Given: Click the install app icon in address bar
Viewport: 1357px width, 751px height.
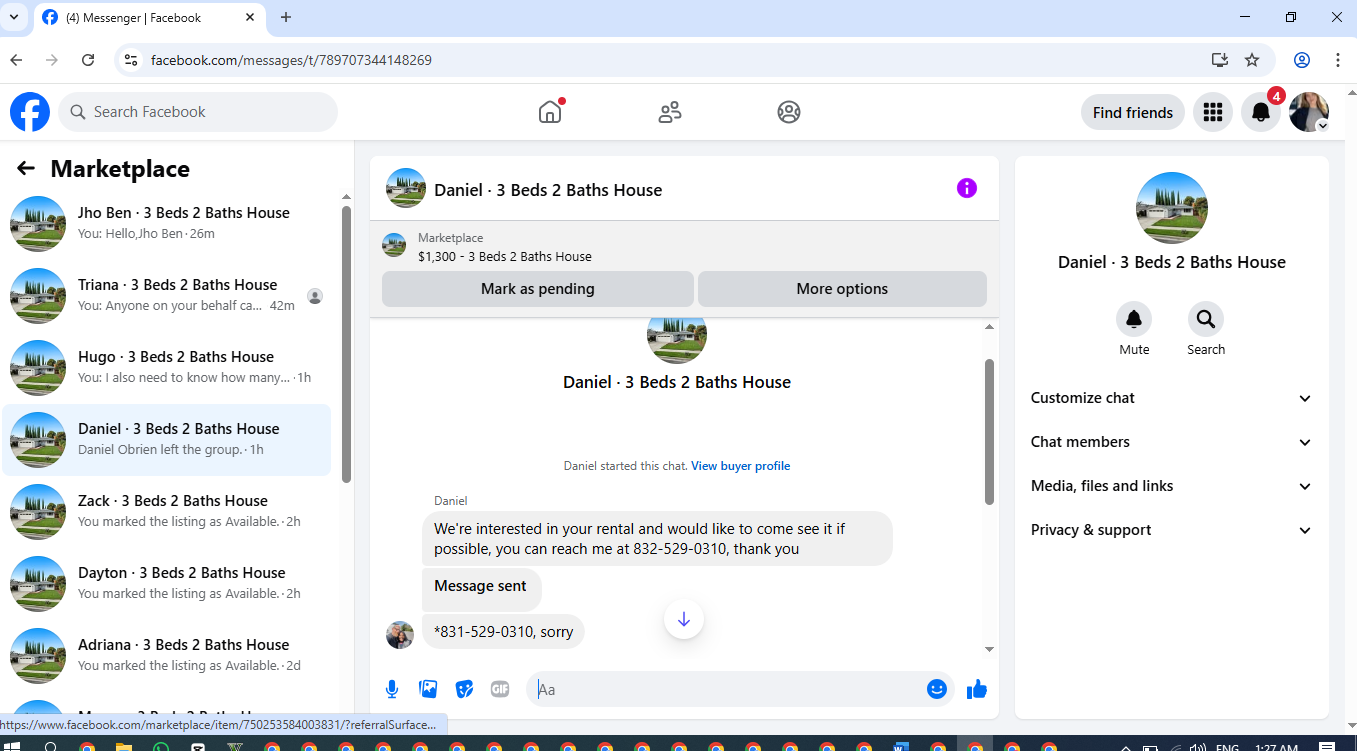Looking at the screenshot, I should pyautogui.click(x=1219, y=60).
